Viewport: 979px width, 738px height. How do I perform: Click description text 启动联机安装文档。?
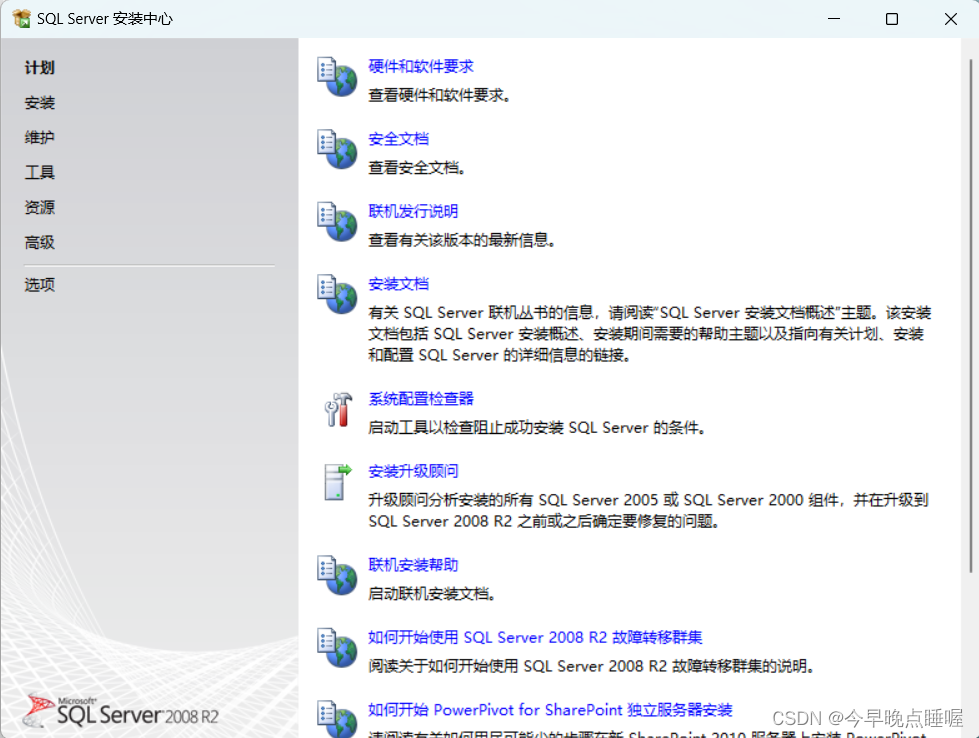pyautogui.click(x=432, y=593)
